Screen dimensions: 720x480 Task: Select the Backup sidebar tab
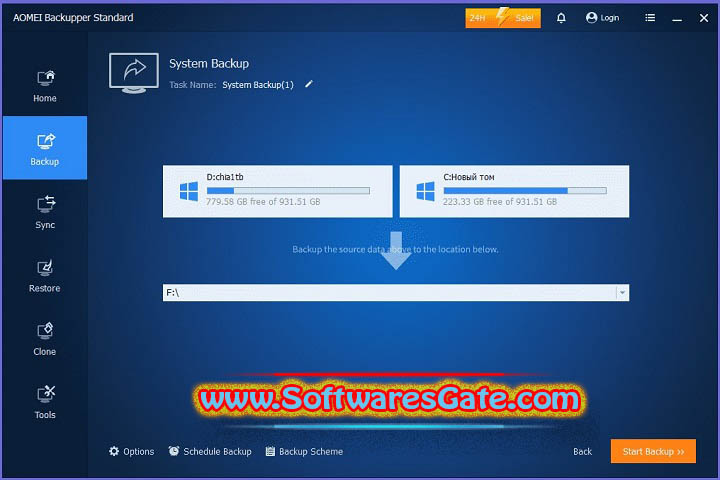45,148
